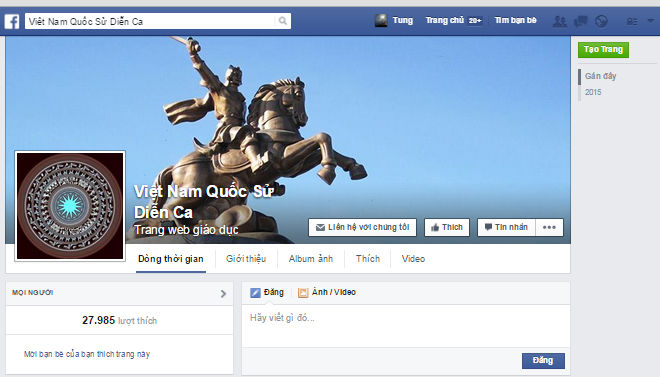Viewport: 660px width, 377px height.
Task: Open the privacy shortcuts lock icon
Action: pos(632,21)
